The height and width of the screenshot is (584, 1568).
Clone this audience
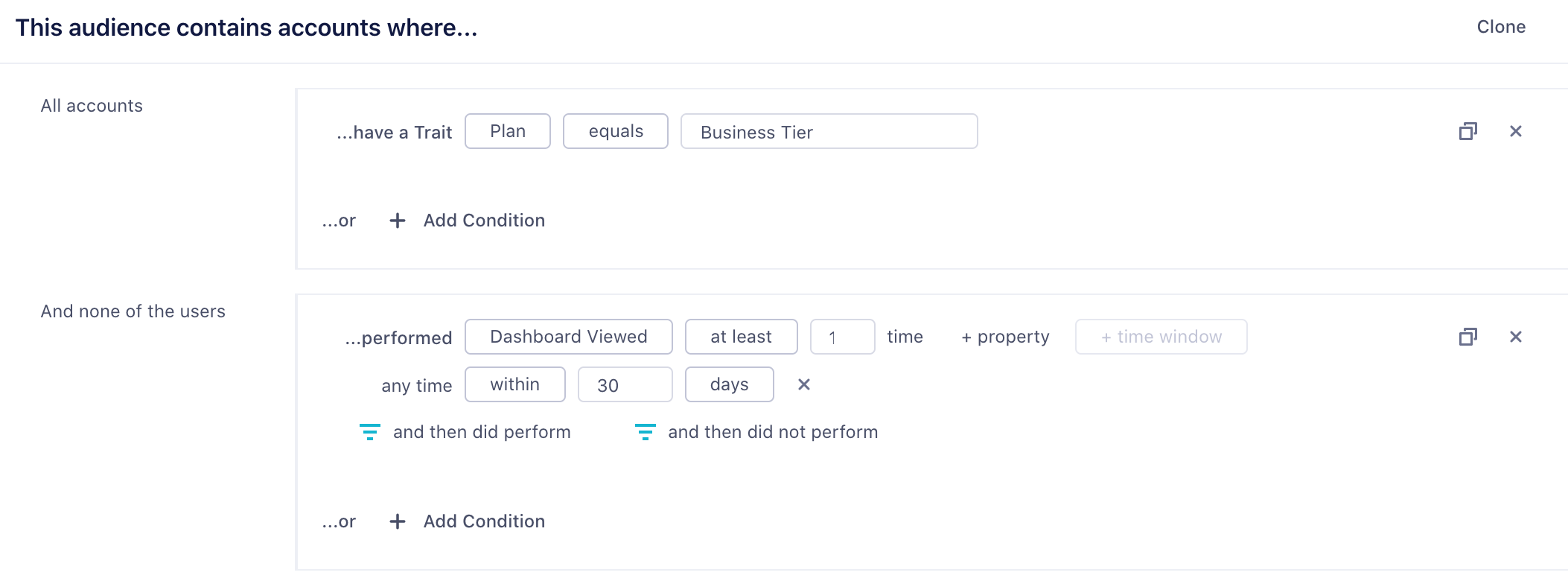(1501, 28)
